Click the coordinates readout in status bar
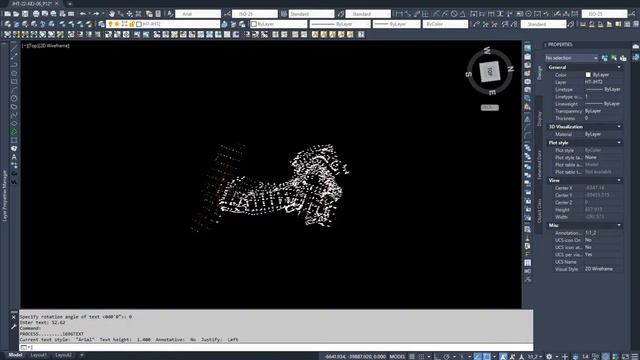The width and height of the screenshot is (640, 360). (x=355, y=356)
